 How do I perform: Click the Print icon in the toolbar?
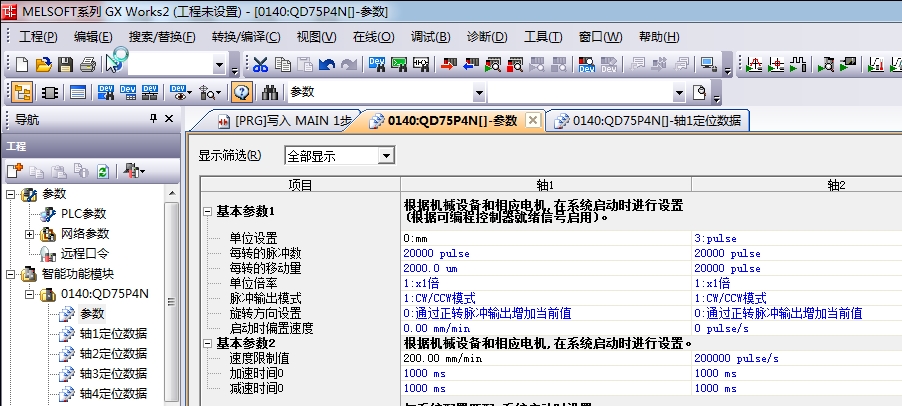tap(88, 65)
